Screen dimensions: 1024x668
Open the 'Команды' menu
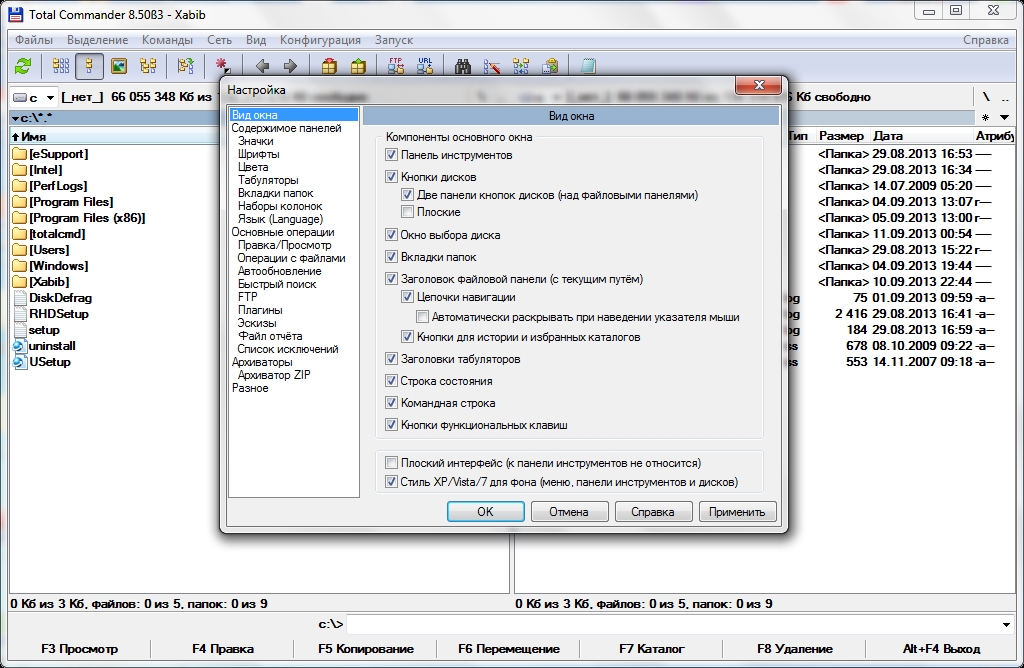167,40
